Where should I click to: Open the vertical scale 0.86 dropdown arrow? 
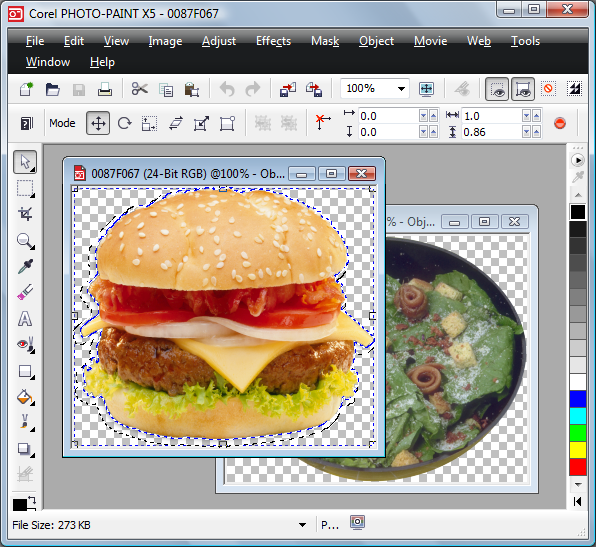[526, 132]
